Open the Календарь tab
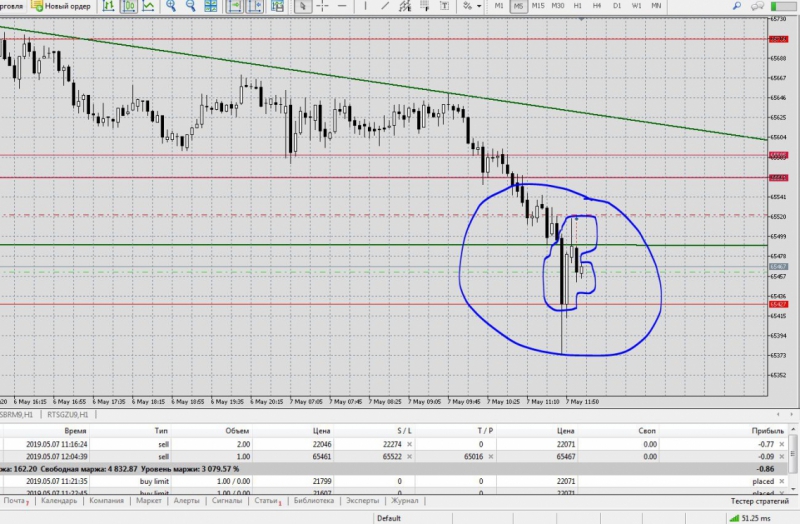 coord(59,501)
